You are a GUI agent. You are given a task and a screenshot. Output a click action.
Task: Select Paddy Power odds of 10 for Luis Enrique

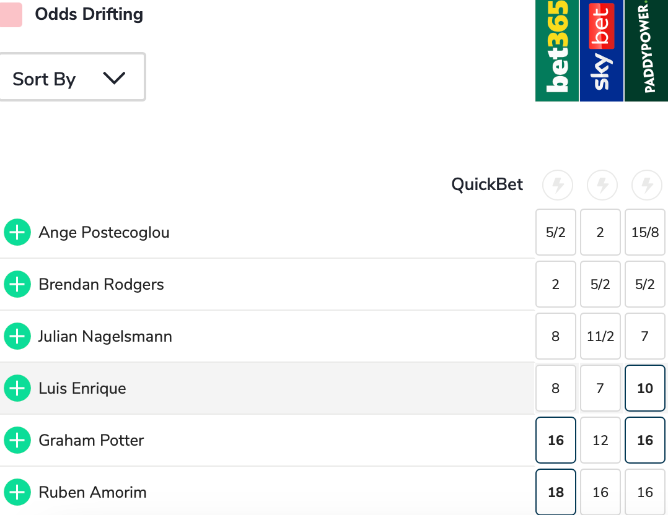[645, 388]
